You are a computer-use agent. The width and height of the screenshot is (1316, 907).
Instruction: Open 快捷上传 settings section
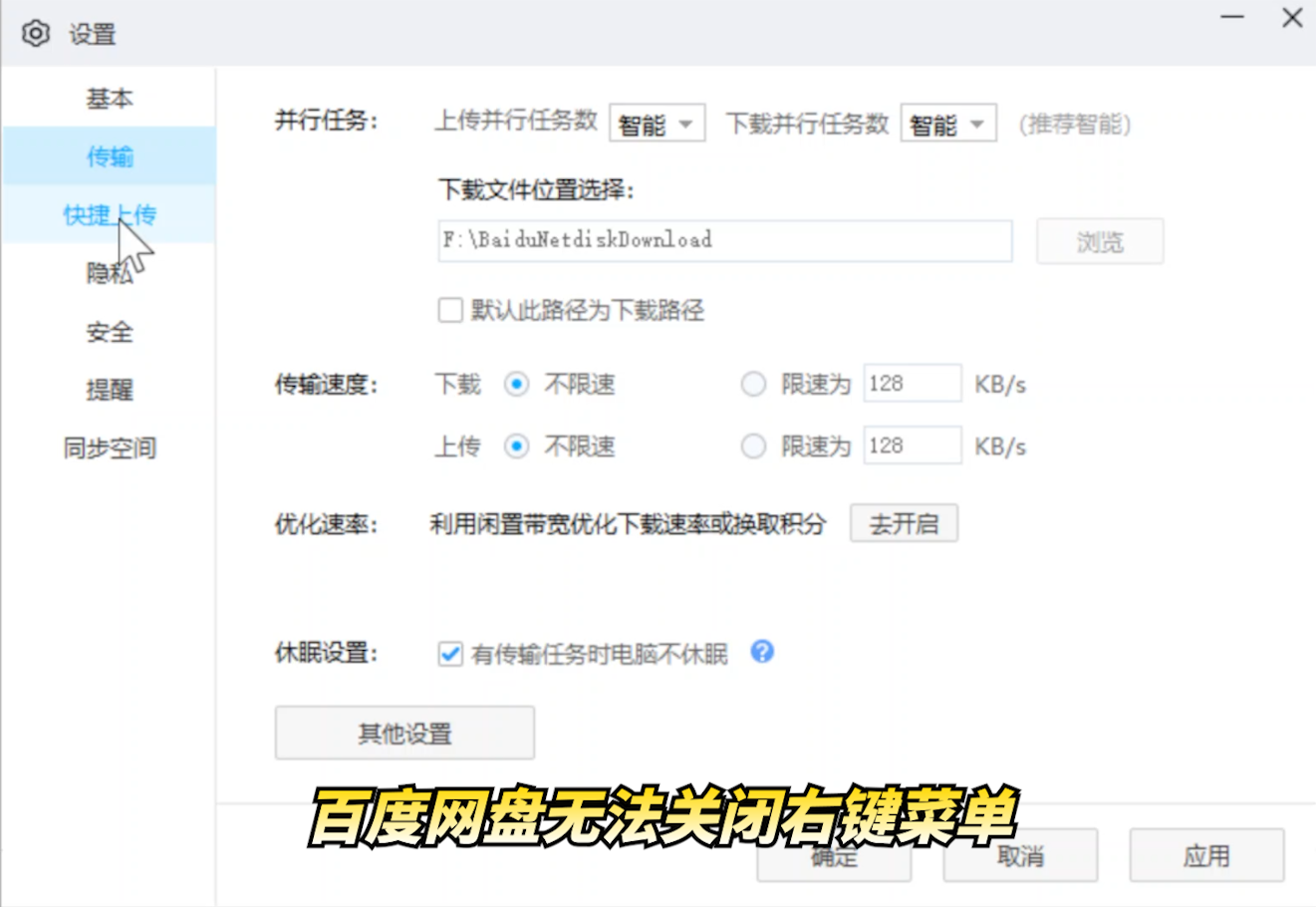pos(109,214)
